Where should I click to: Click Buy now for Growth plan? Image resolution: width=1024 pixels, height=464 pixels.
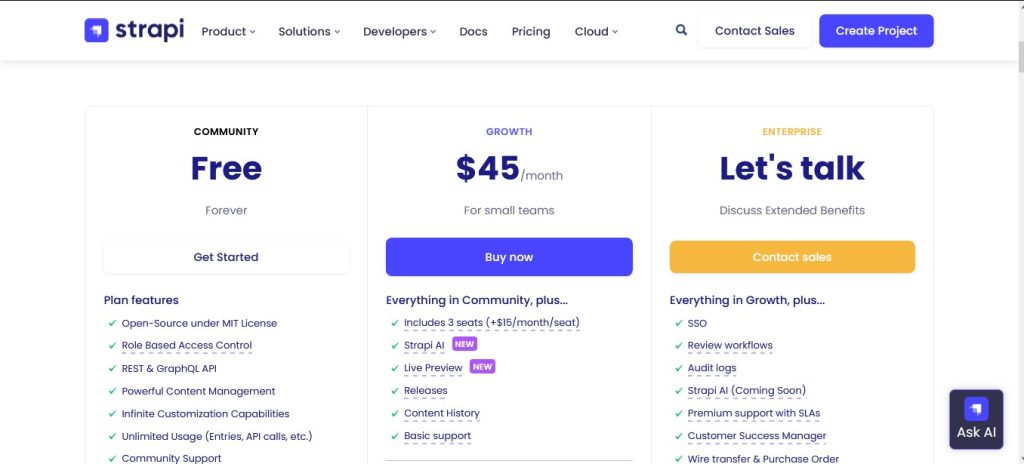(509, 257)
